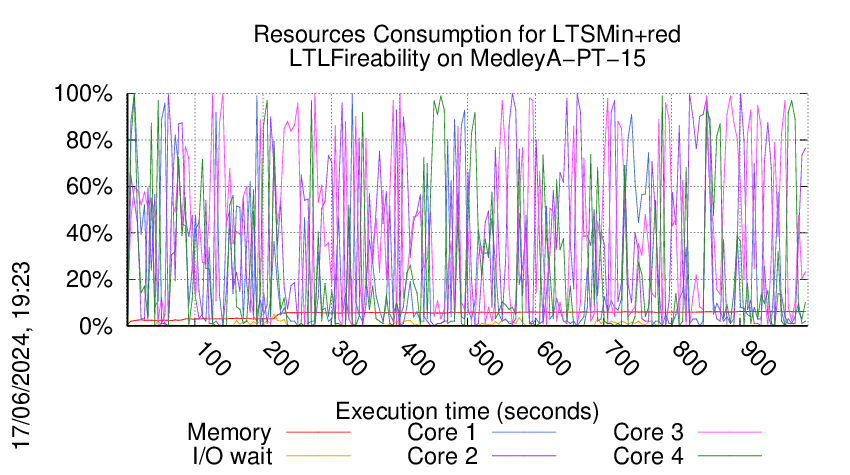Click the red Memory legend line sample
Image resolution: width=850 pixels, height=475 pixels.
318,432
